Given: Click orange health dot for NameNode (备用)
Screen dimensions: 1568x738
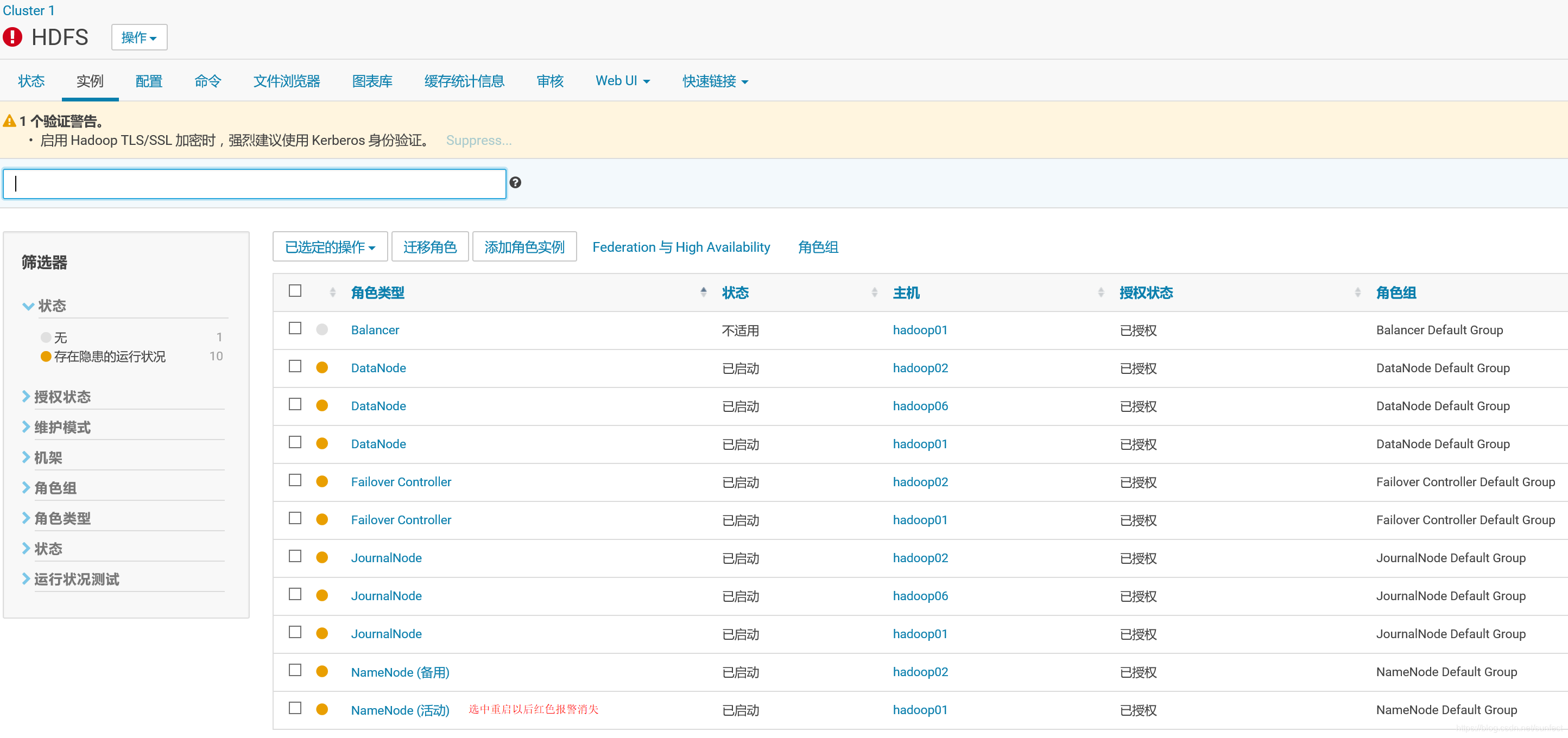Looking at the screenshot, I should coord(322,672).
